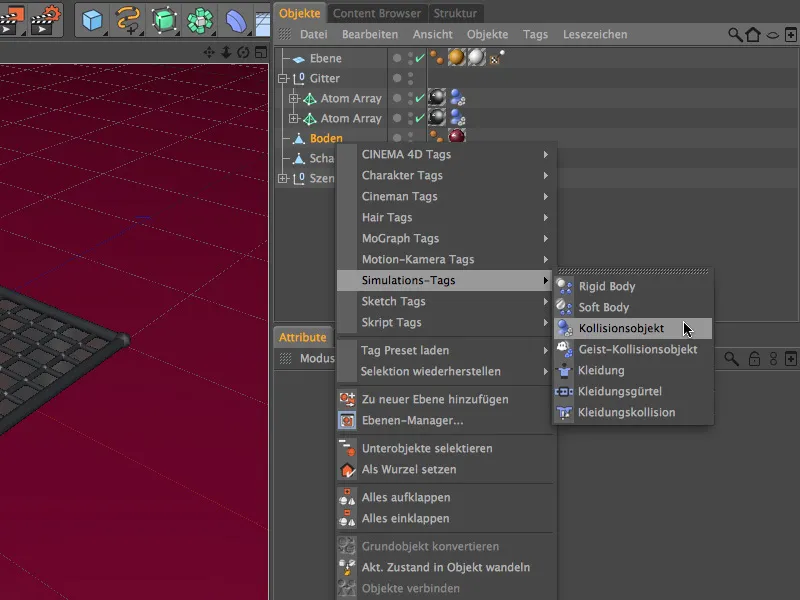The width and height of the screenshot is (800, 600).
Task: Expand the Szen tree node
Action: click(x=283, y=178)
